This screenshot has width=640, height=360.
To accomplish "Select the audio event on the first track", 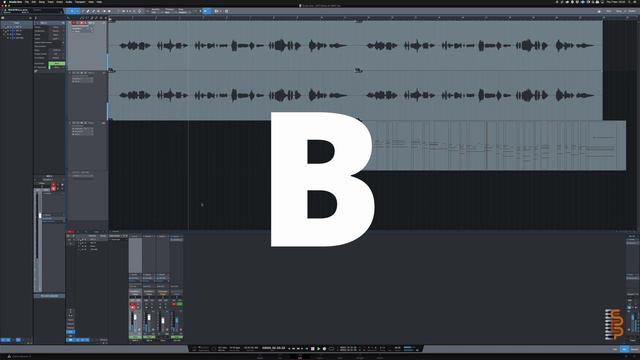I will tap(355, 46).
